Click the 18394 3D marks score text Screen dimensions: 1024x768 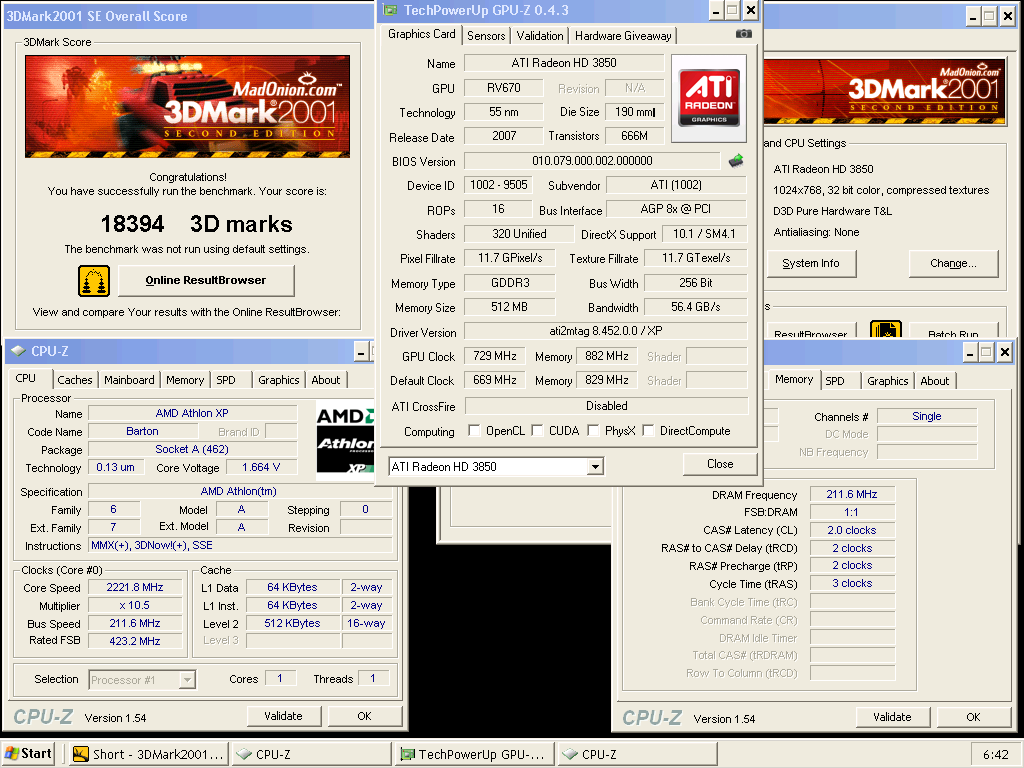197,224
